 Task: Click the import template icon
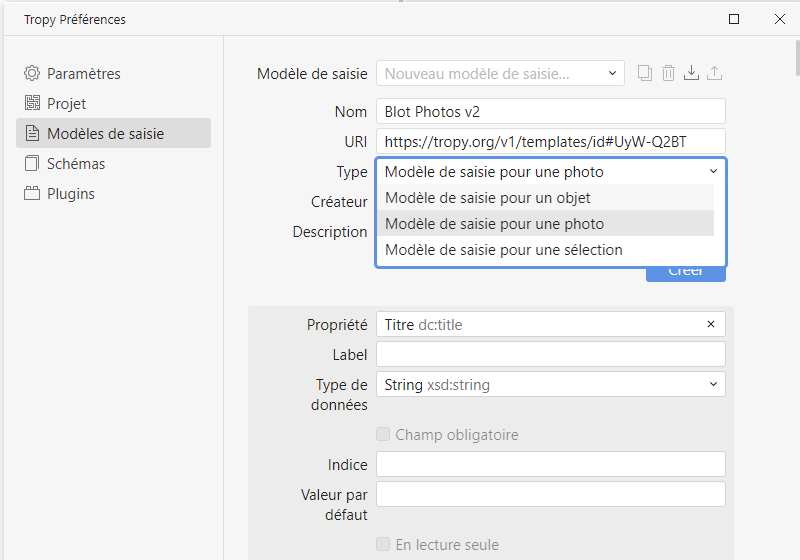pos(691,73)
